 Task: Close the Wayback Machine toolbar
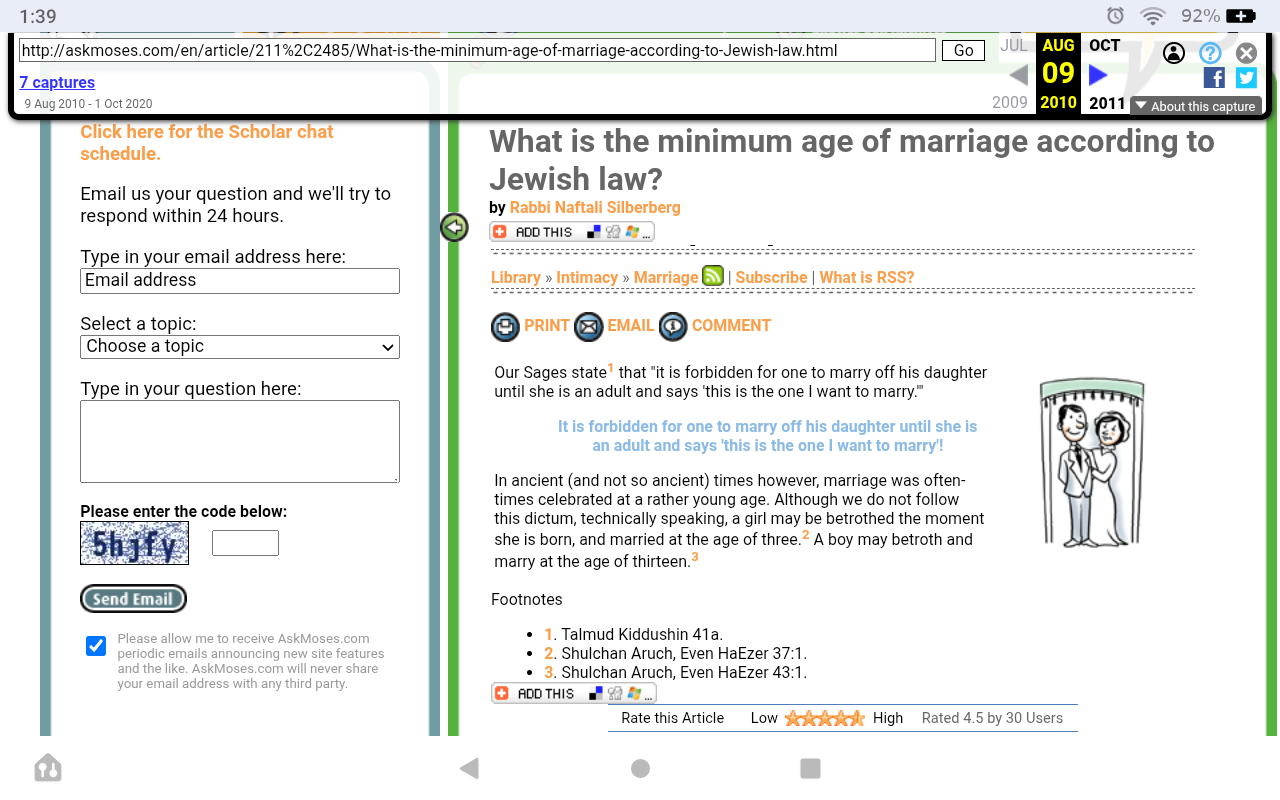pyautogui.click(x=1246, y=53)
